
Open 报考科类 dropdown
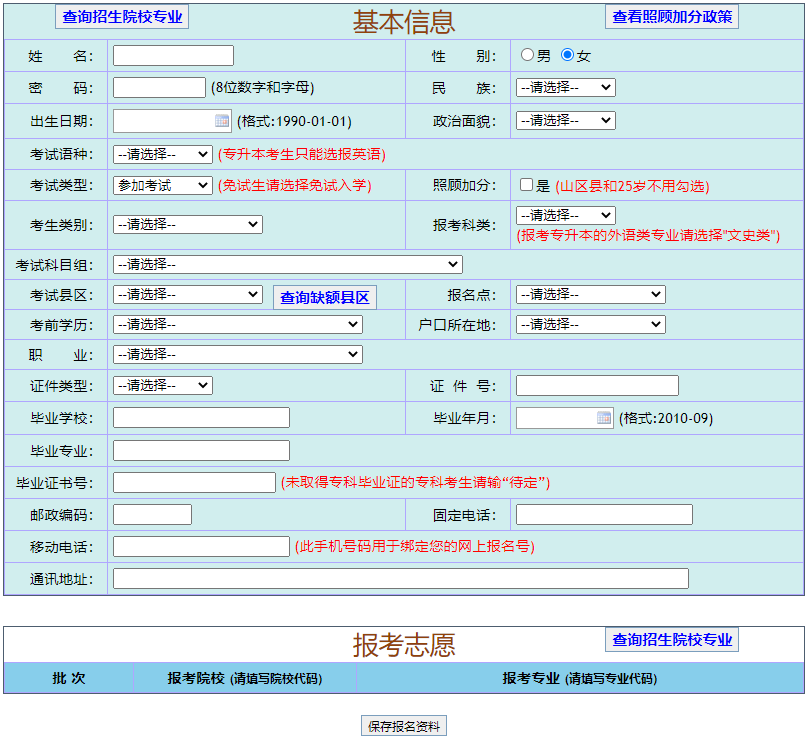coord(566,215)
